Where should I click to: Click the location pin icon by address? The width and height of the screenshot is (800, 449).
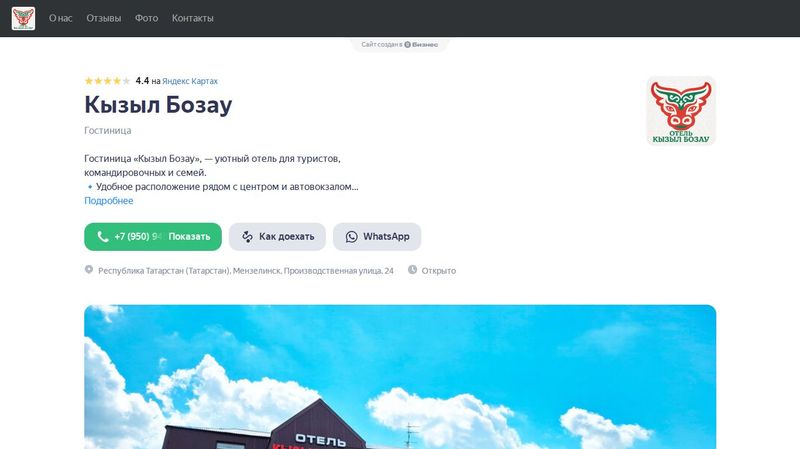coord(89,269)
